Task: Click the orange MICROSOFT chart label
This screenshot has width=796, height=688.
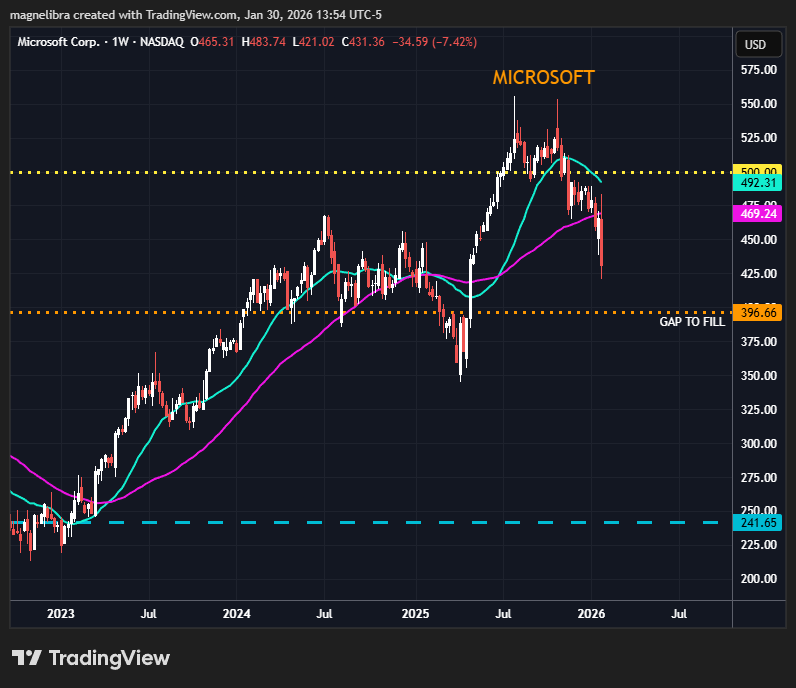Action: 543,78
